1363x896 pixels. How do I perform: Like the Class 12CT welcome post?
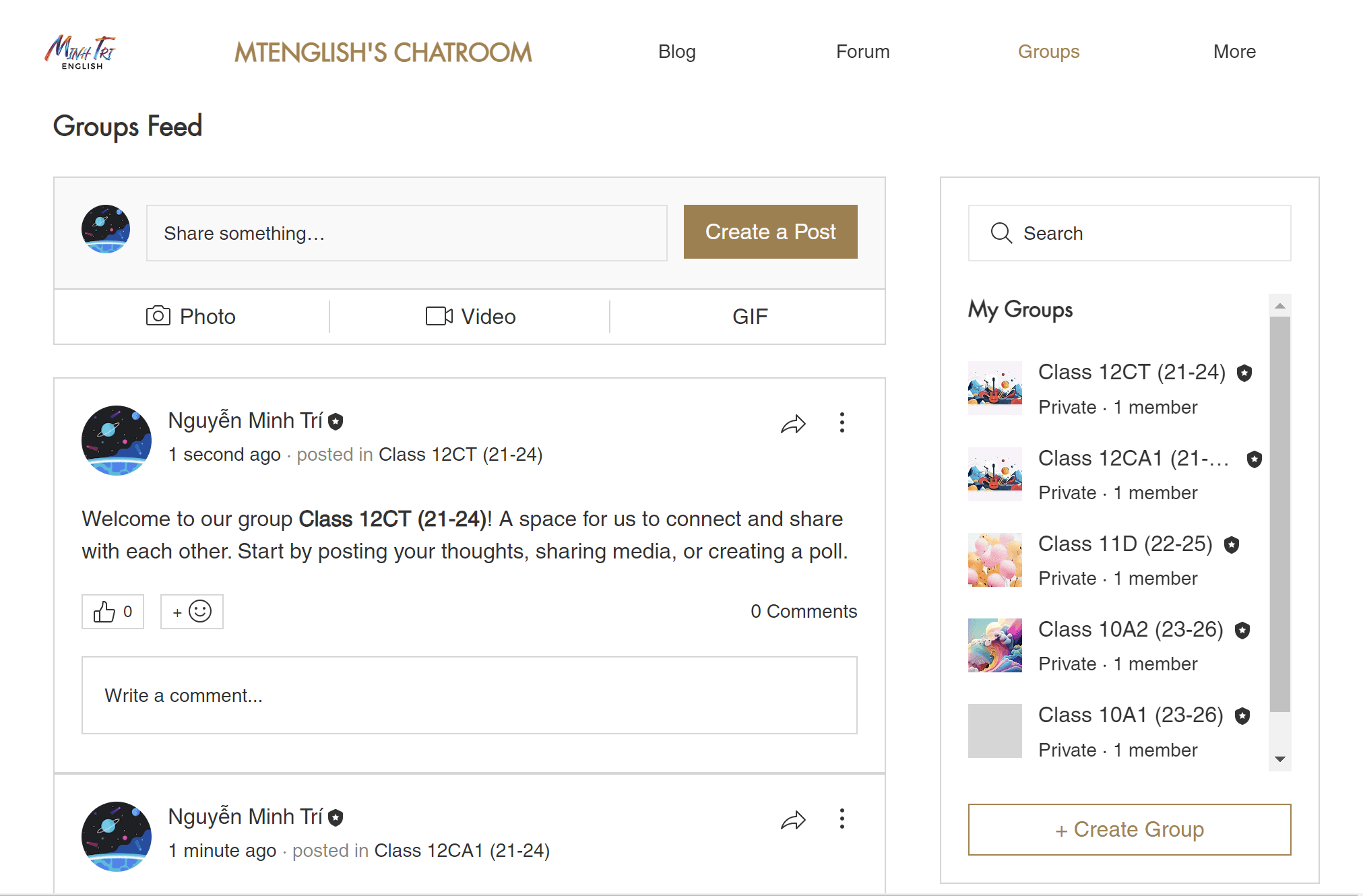(113, 612)
